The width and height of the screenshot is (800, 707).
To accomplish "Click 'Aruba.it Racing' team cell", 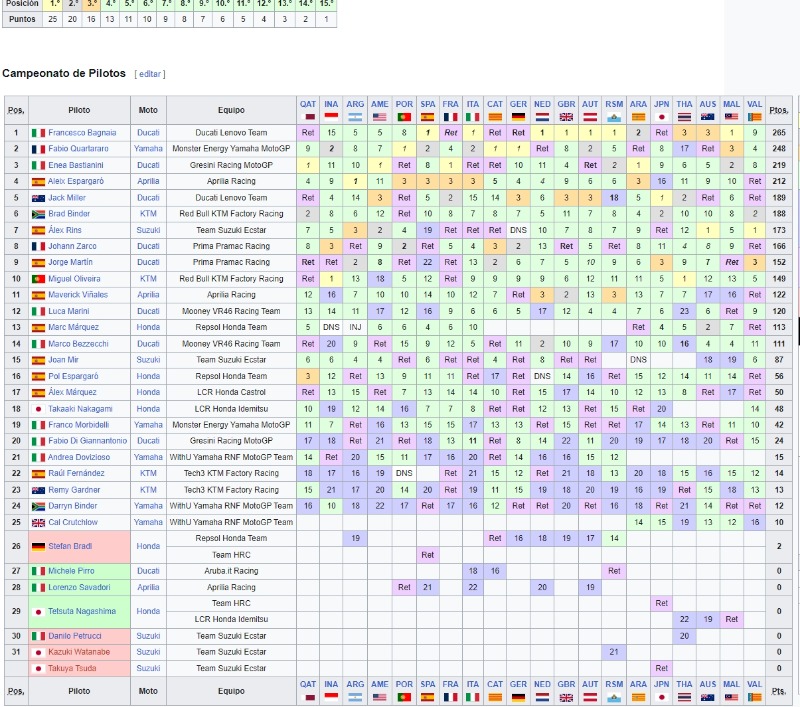I will point(231,571).
